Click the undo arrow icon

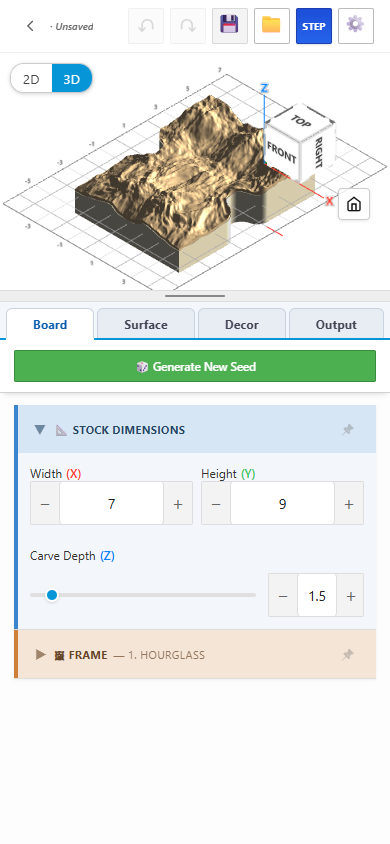[146, 26]
